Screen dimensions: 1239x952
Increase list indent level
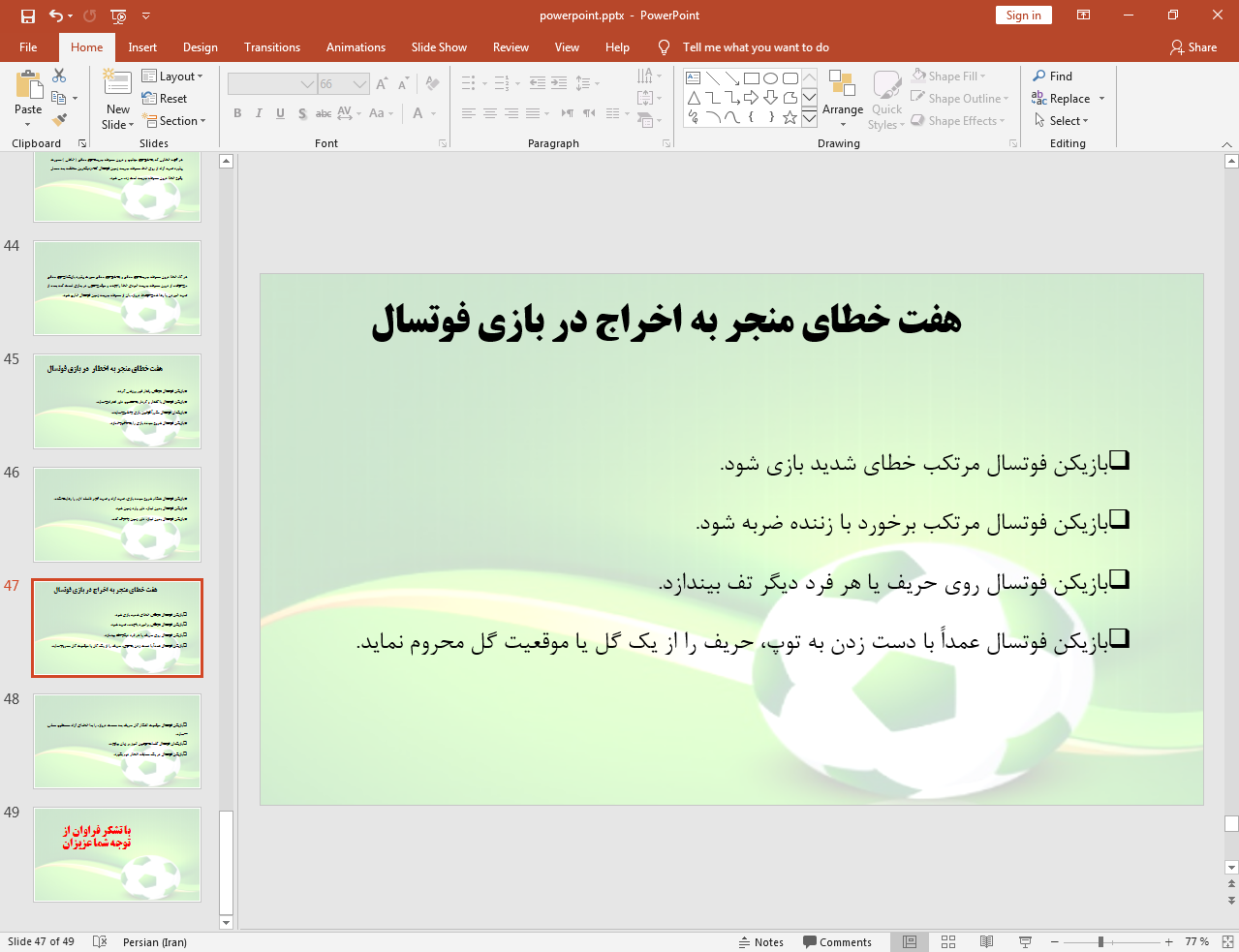coord(559,84)
